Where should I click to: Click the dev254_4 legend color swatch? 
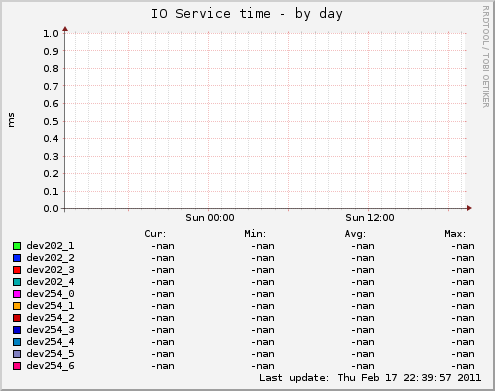pyautogui.click(x=17, y=342)
